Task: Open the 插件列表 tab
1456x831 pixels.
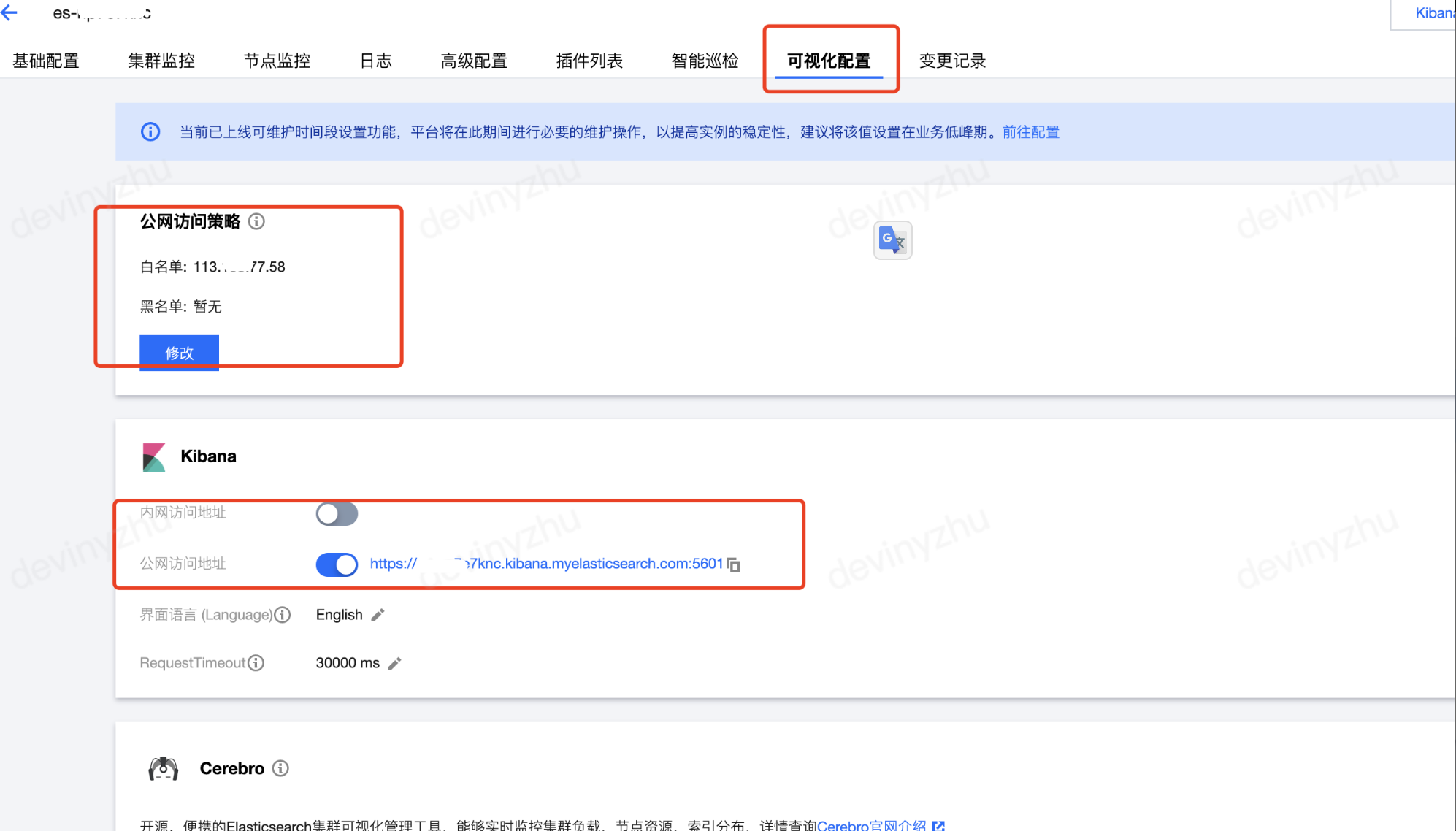Action: pyautogui.click(x=589, y=61)
